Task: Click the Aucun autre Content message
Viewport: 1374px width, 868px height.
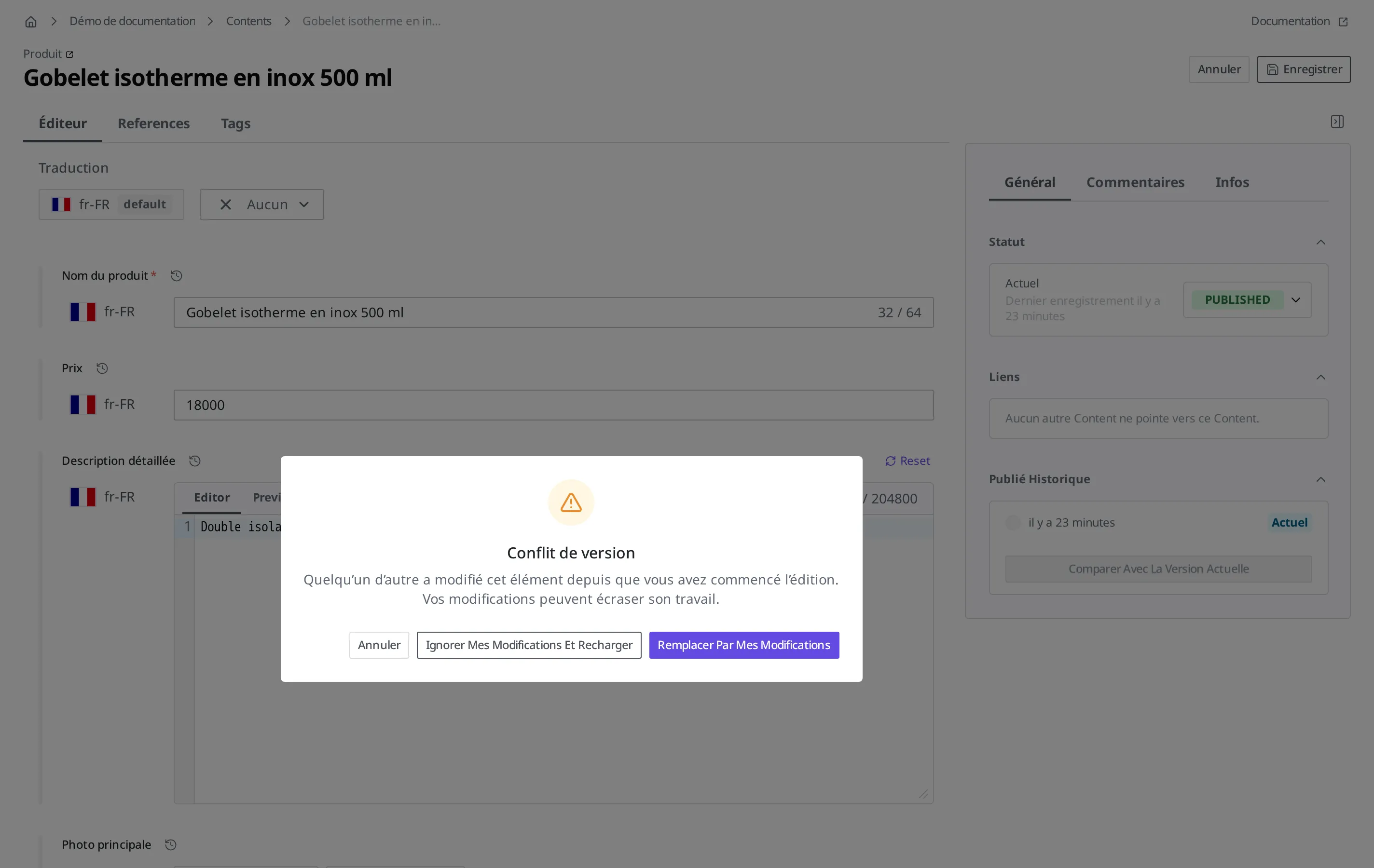Action: (1131, 419)
